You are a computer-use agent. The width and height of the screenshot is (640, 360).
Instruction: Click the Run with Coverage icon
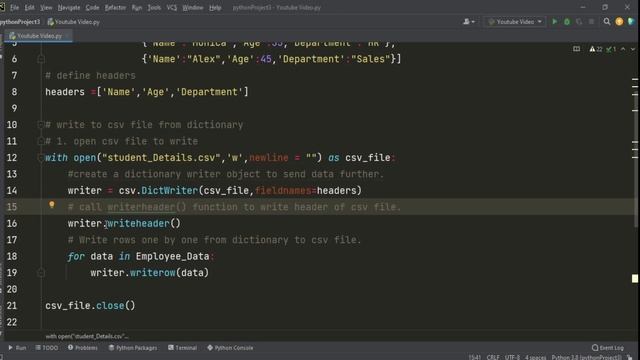[579, 22]
